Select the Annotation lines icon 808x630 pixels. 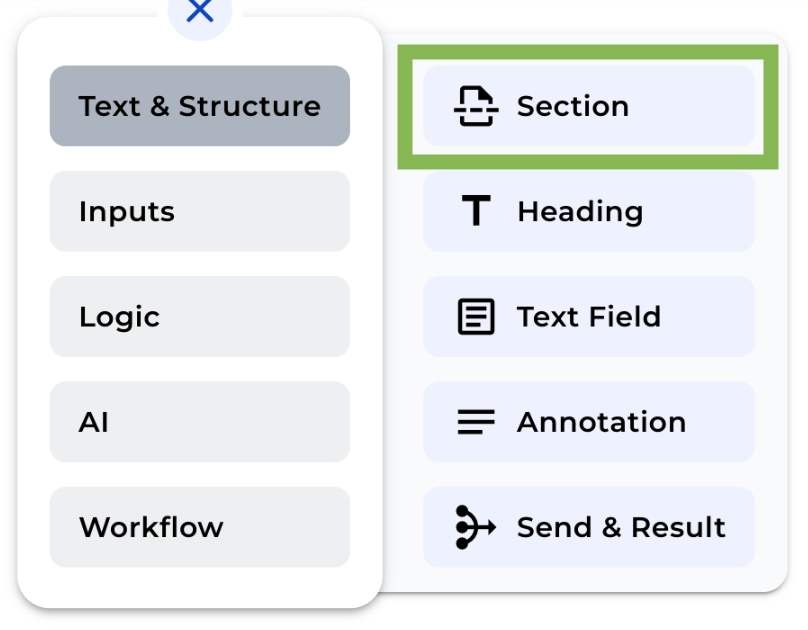point(476,422)
